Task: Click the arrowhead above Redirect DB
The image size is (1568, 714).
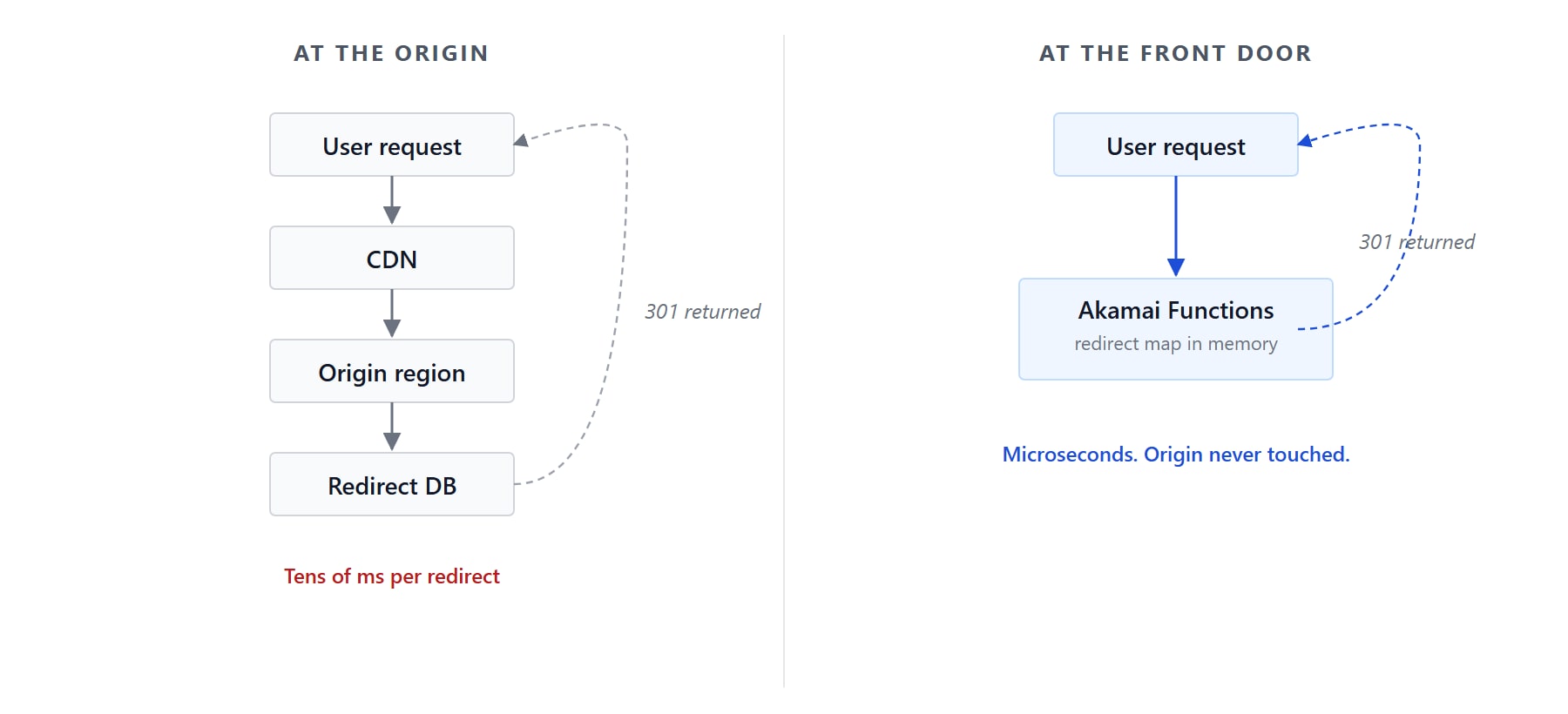Action: click(x=392, y=441)
